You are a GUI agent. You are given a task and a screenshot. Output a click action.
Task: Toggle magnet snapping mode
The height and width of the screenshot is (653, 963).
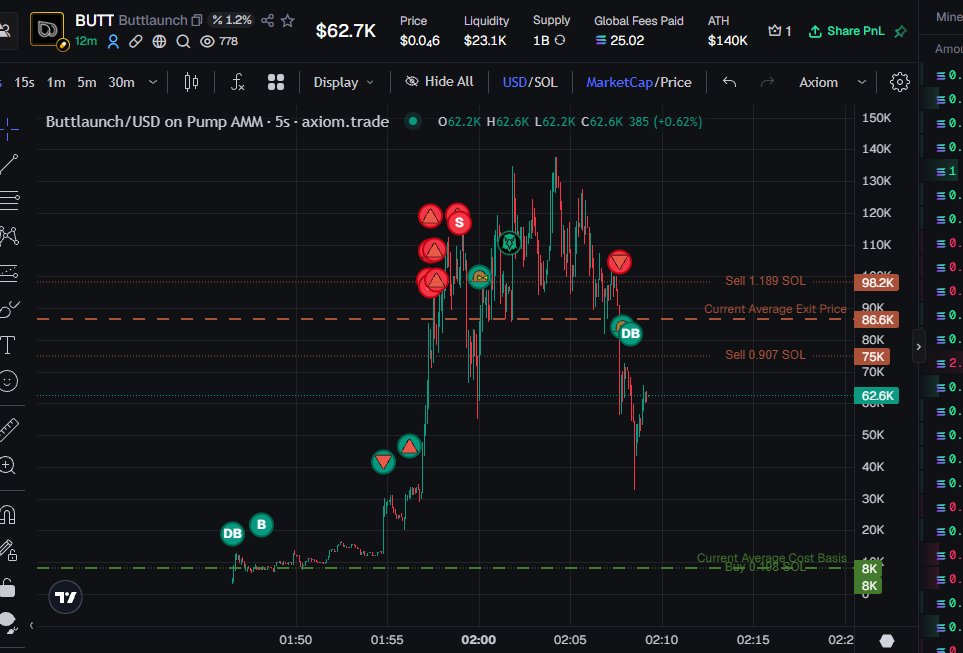8,514
